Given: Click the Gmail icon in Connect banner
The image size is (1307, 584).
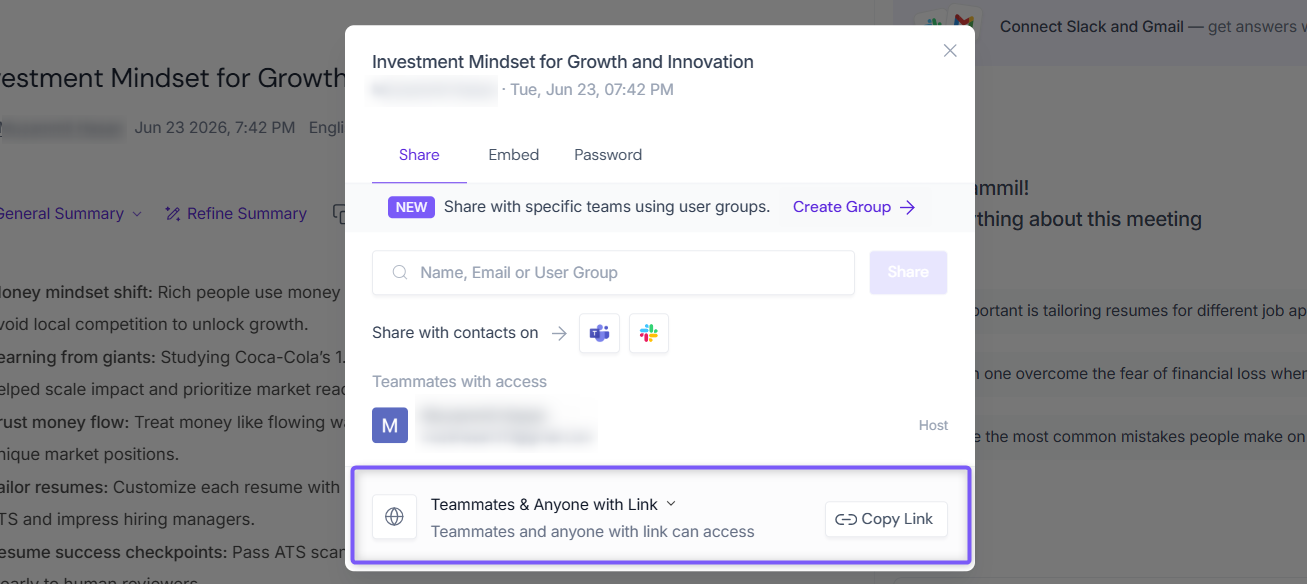Looking at the screenshot, I should 962,21.
